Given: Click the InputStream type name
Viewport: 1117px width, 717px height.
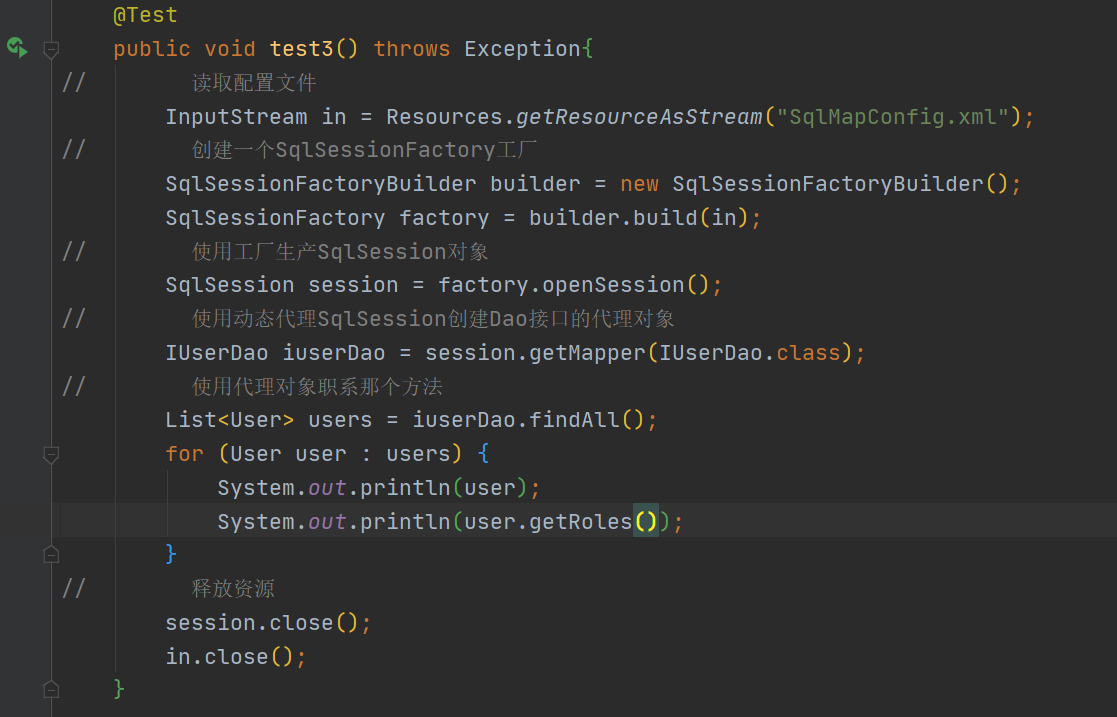Looking at the screenshot, I should pos(237,116).
